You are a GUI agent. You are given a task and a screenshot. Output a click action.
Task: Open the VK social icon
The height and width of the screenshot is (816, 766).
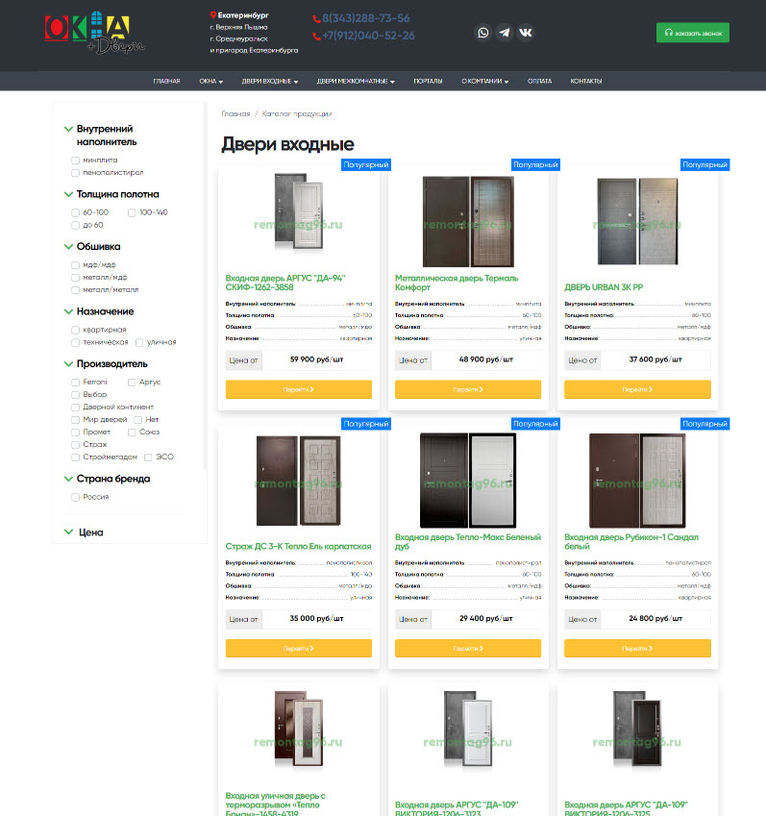click(526, 33)
